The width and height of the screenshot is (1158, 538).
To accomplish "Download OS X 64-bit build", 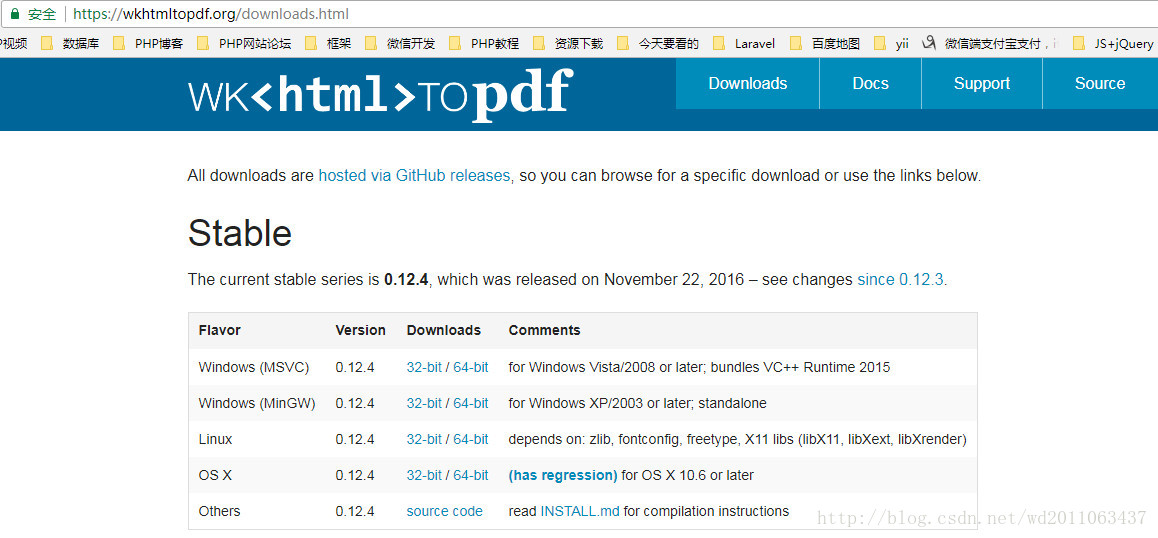I will pos(470,475).
